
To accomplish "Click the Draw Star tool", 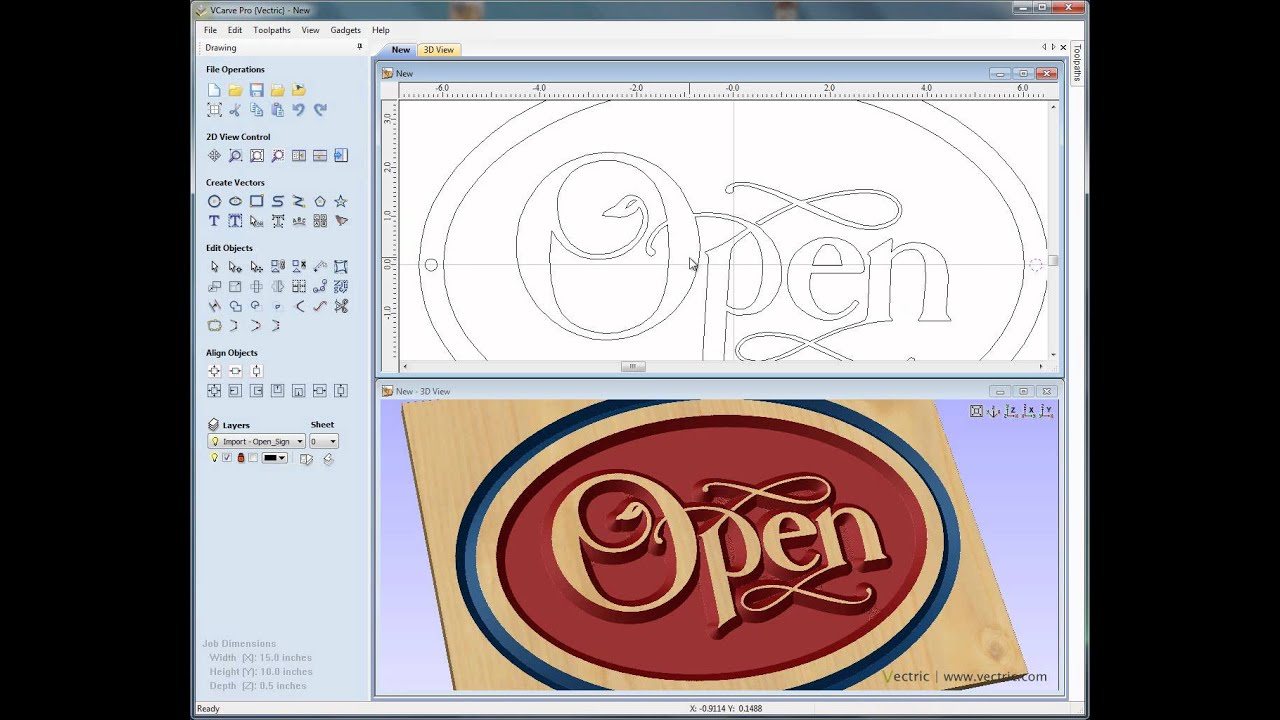I will pos(341,201).
